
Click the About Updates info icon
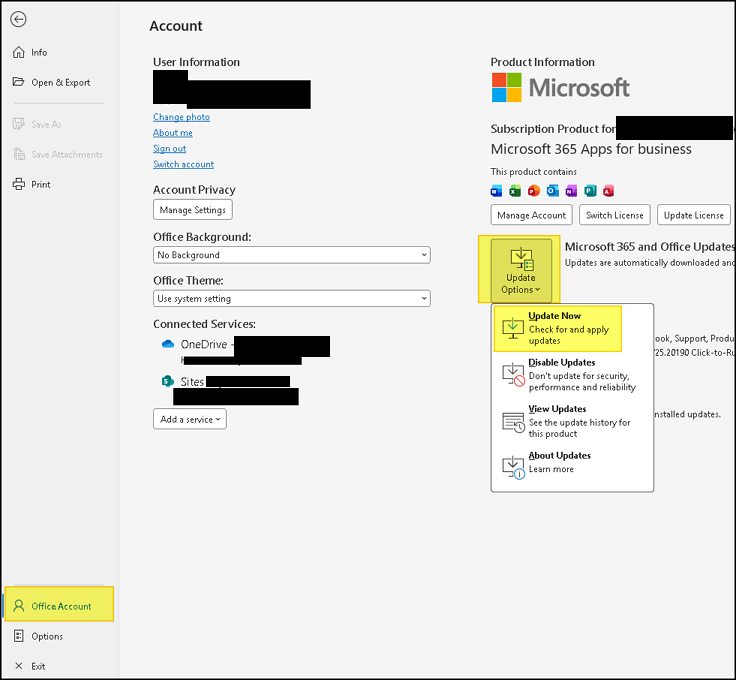(x=514, y=468)
